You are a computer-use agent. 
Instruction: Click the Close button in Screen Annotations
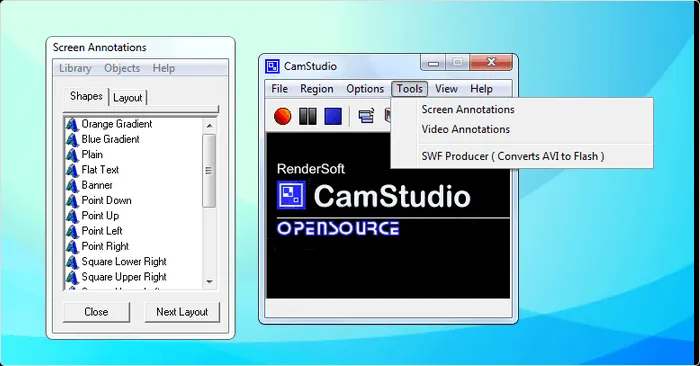(x=96, y=312)
